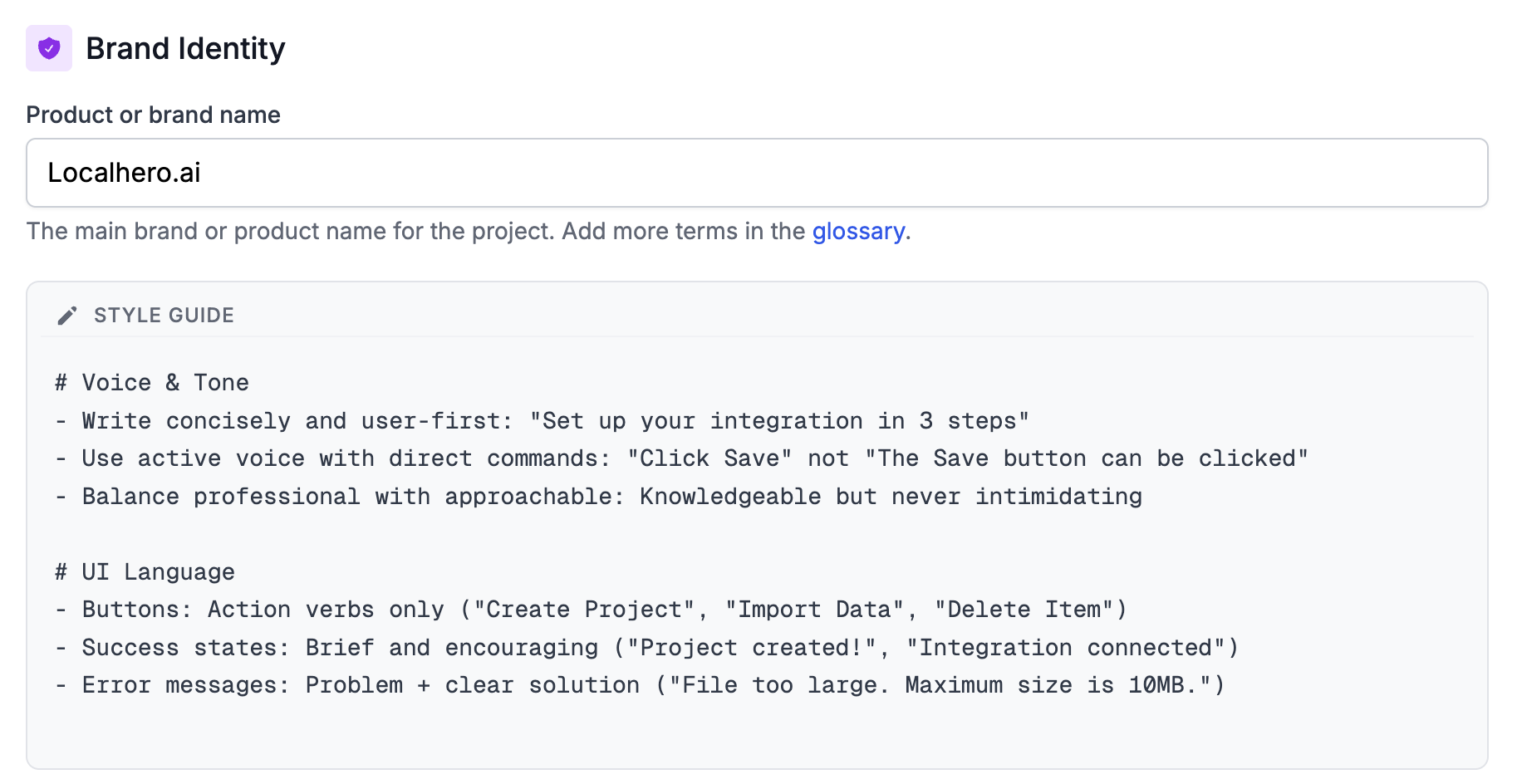The height and width of the screenshot is (784, 1517).
Task: Click the 'Product or brand name' label
Action: [x=154, y=115]
